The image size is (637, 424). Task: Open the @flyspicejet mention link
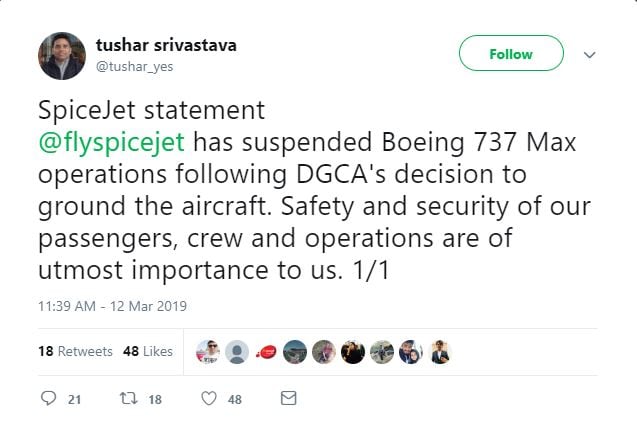point(111,141)
